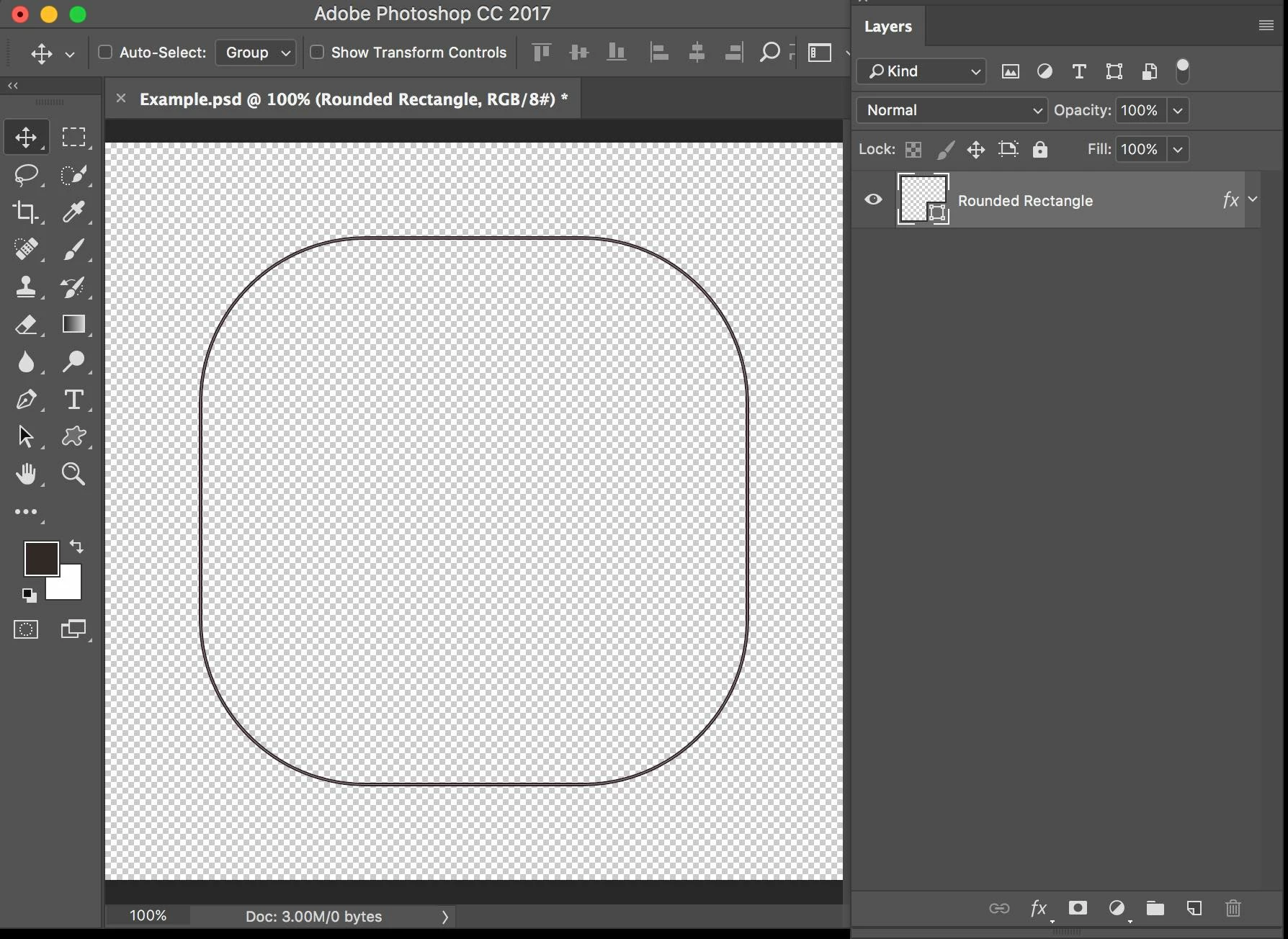Turn layer filtering on or off
Viewport: 1288px width, 939px height.
coord(1182,71)
